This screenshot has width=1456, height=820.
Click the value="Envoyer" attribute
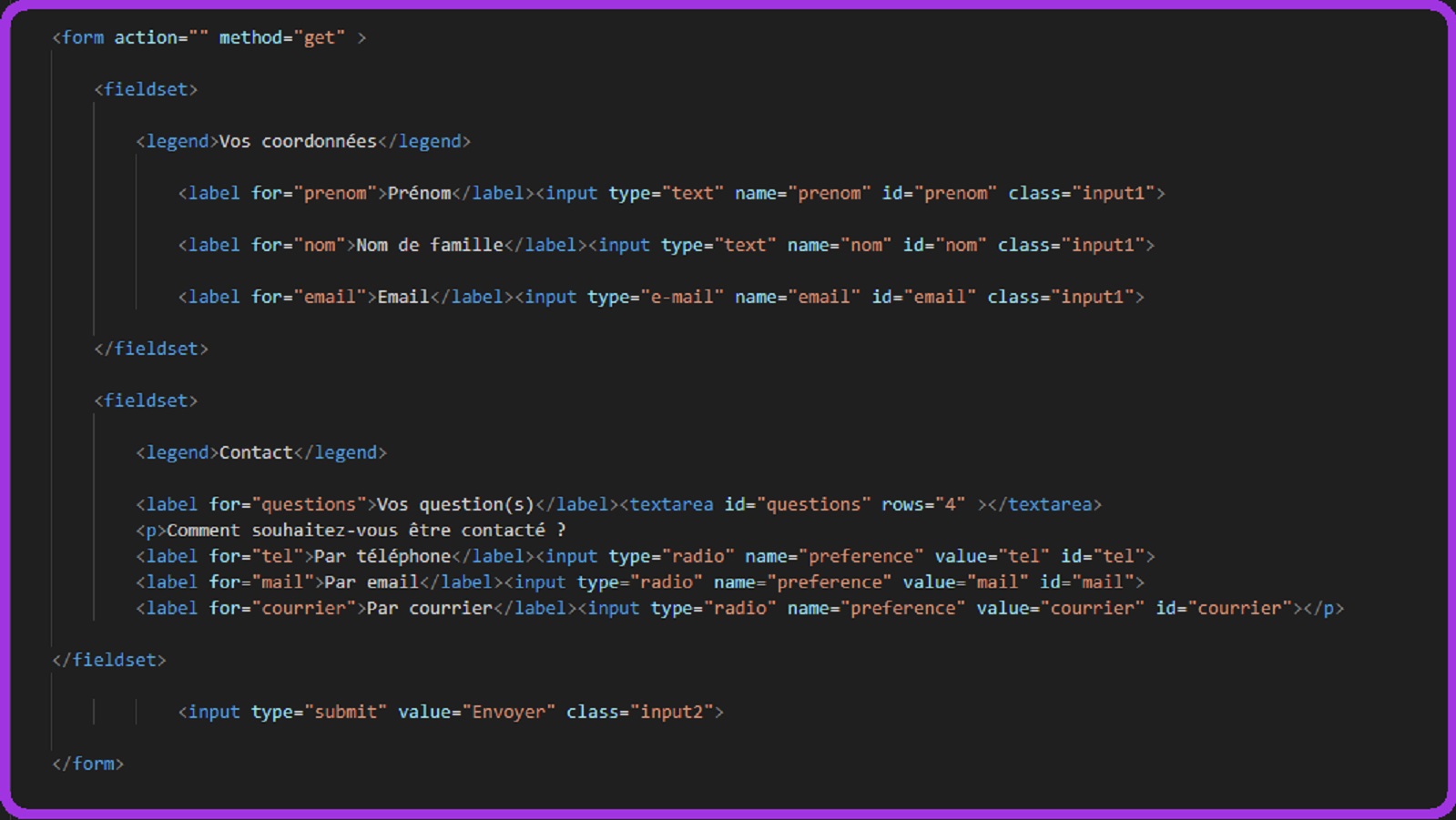tap(476, 712)
